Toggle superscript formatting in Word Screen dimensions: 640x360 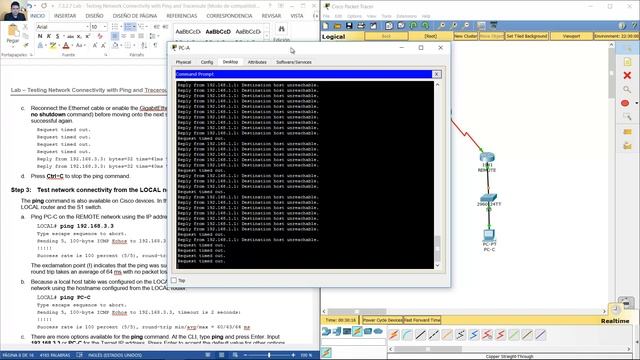tap(88, 36)
